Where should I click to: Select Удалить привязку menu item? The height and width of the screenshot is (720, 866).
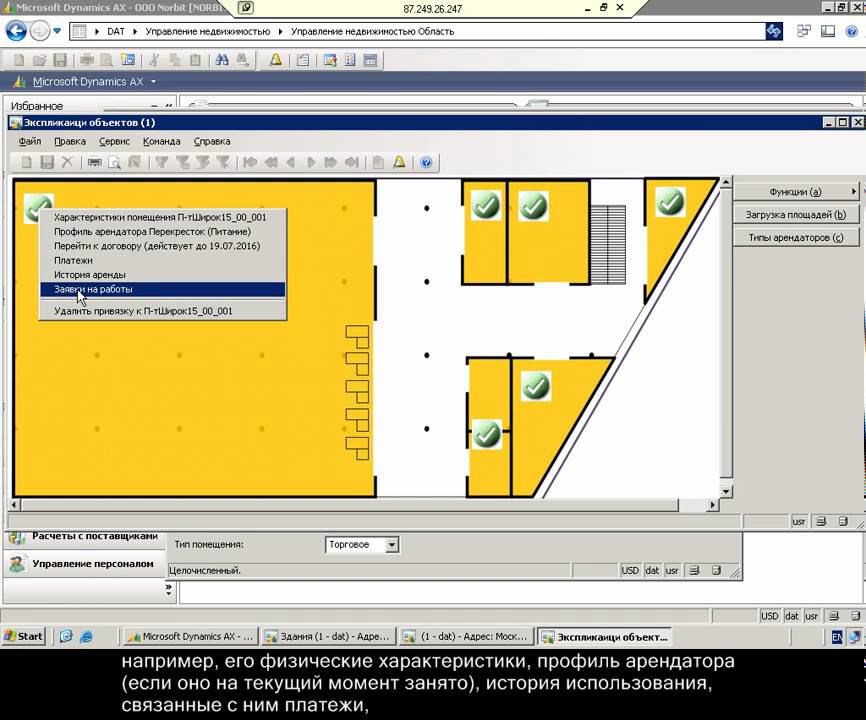point(163,311)
